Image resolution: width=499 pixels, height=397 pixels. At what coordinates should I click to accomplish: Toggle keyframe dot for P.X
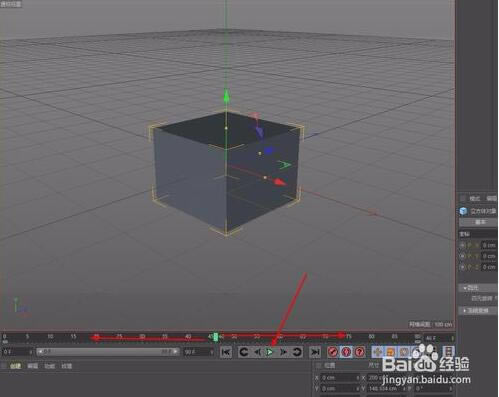(x=462, y=245)
